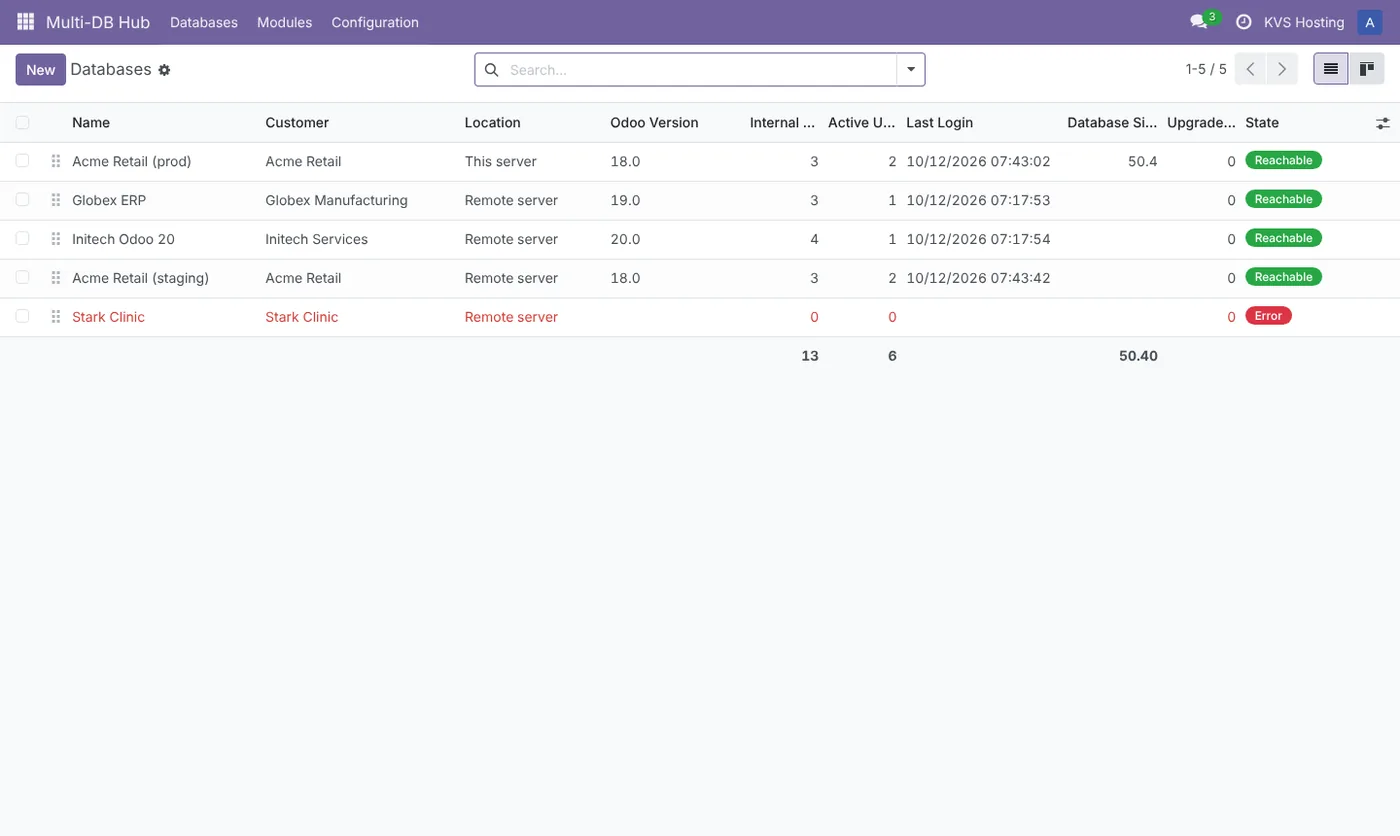Screen dimensions: 1400x836
Task: Open the KVS Hosting company switcher
Action: tap(1304, 22)
